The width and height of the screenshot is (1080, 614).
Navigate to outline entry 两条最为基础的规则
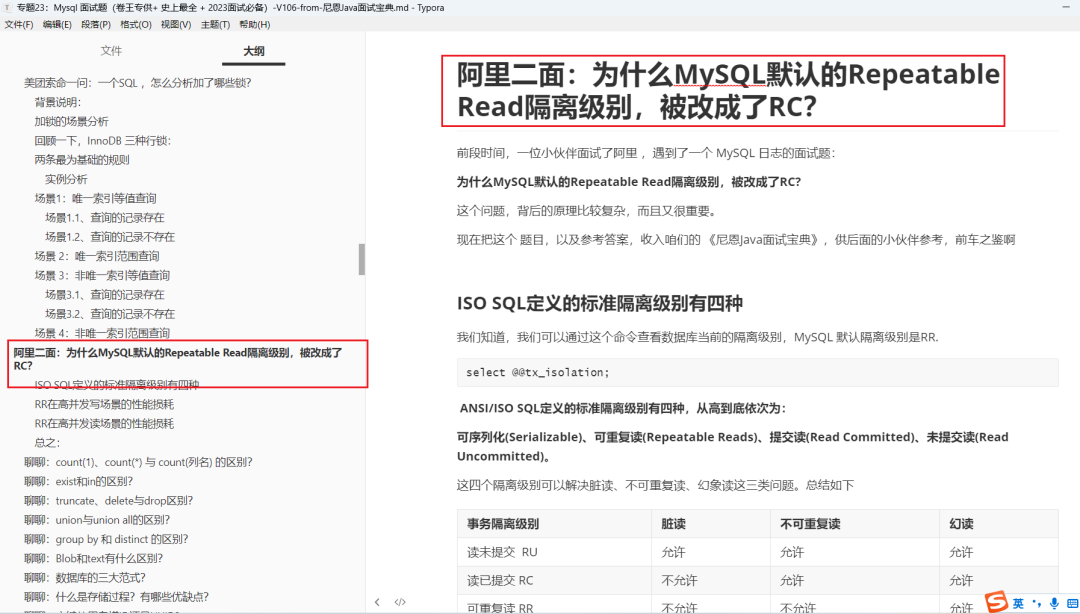(x=82, y=160)
